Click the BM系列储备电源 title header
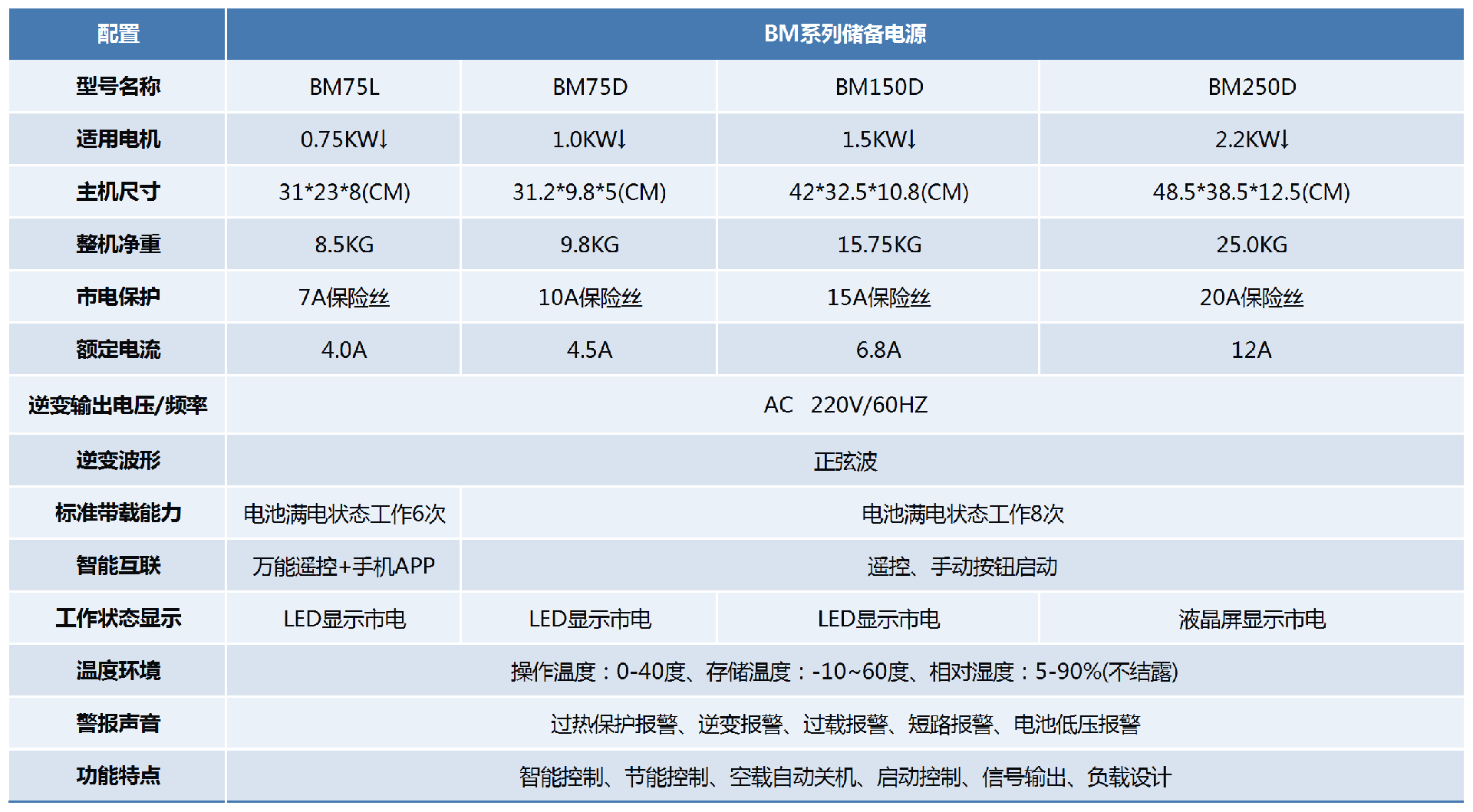The height and width of the screenshot is (812, 1473). click(x=845, y=34)
